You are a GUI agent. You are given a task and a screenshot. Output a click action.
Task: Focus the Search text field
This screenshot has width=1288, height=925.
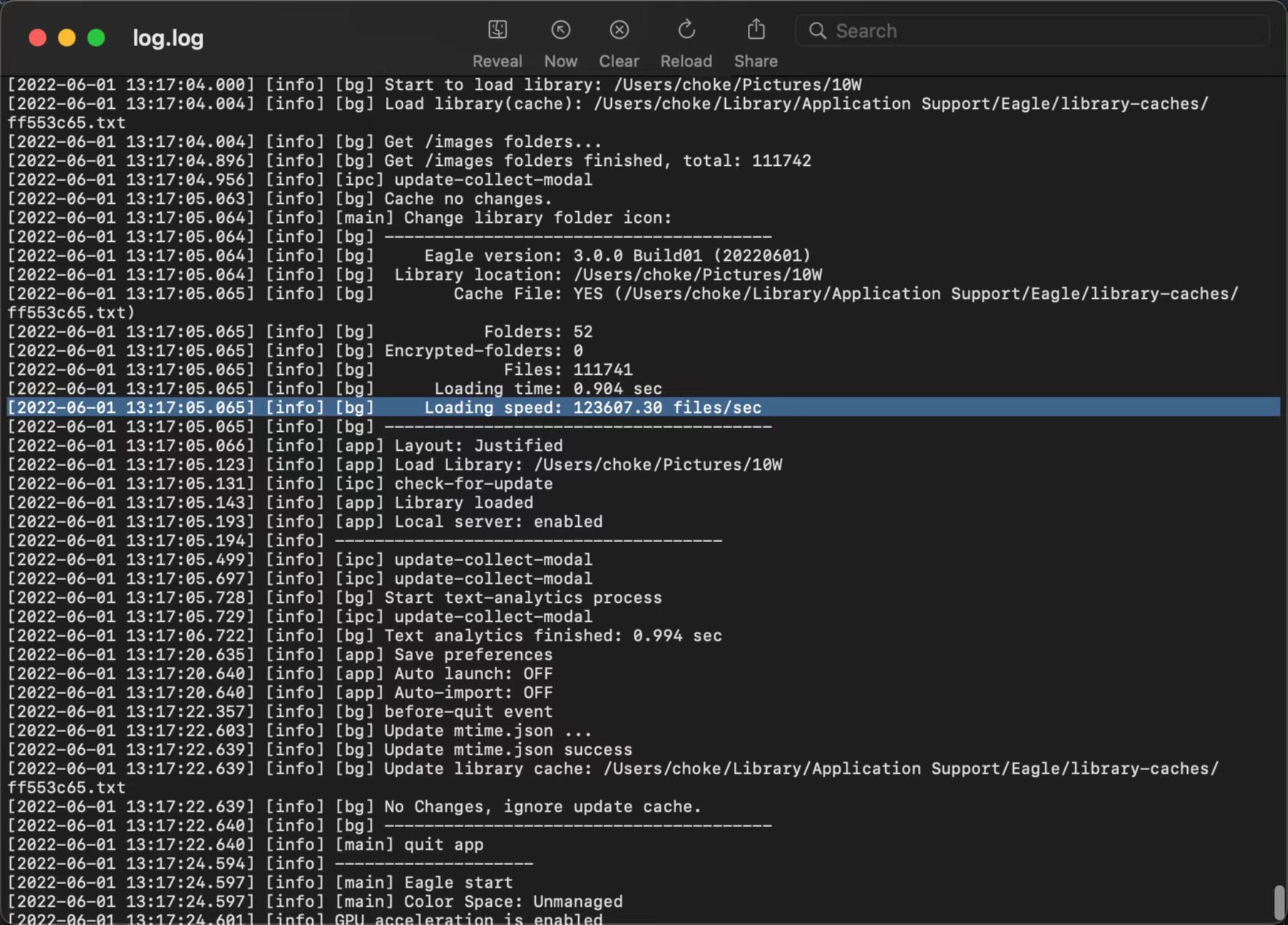(1032, 31)
